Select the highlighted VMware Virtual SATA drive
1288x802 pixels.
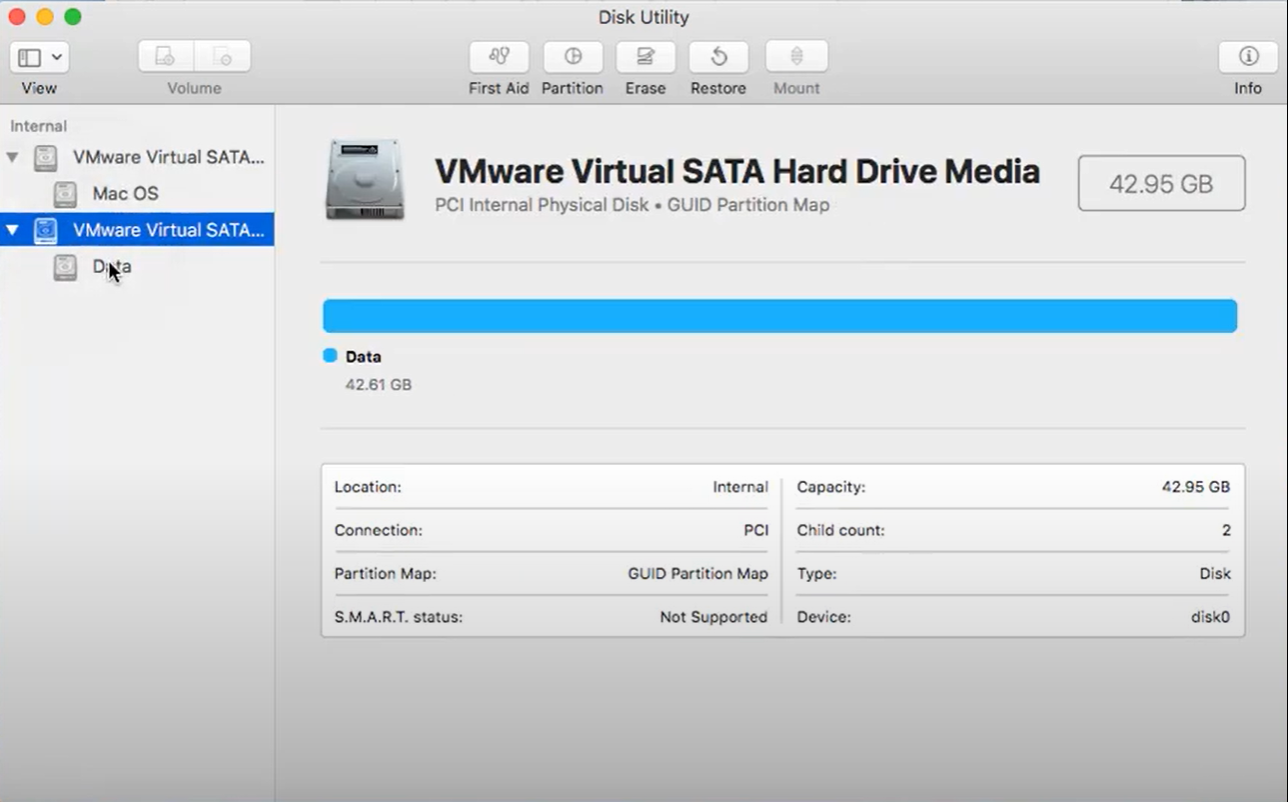137,230
